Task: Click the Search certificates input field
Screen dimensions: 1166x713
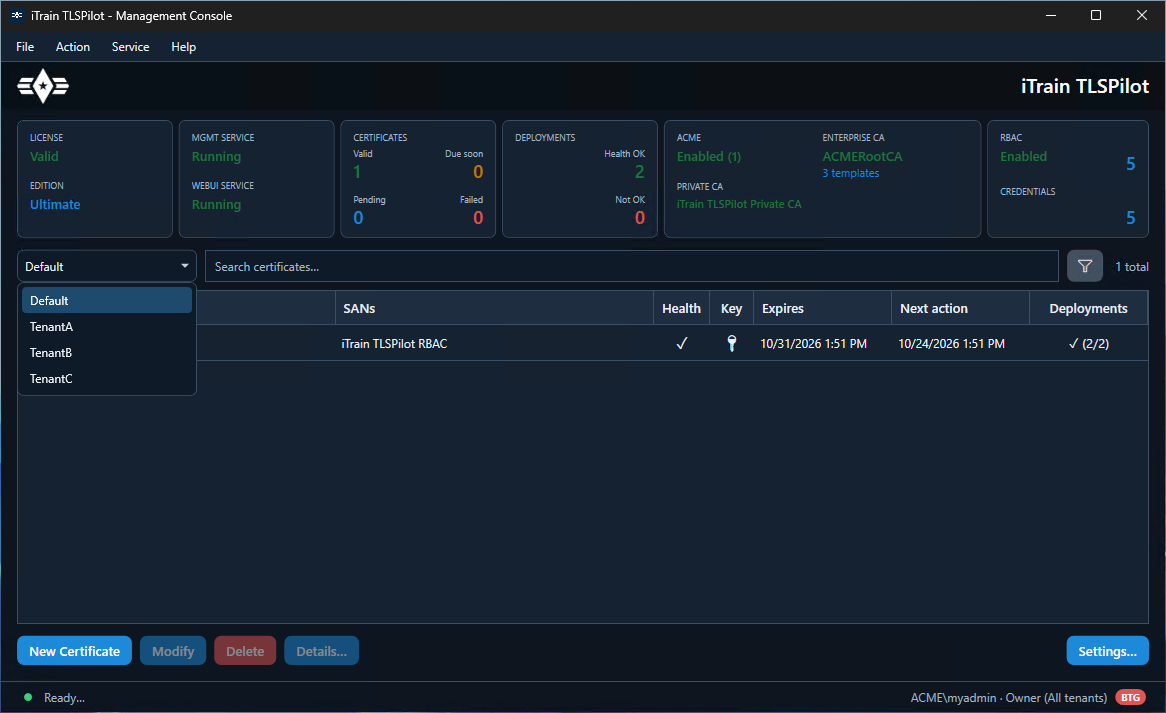Action: [631, 266]
